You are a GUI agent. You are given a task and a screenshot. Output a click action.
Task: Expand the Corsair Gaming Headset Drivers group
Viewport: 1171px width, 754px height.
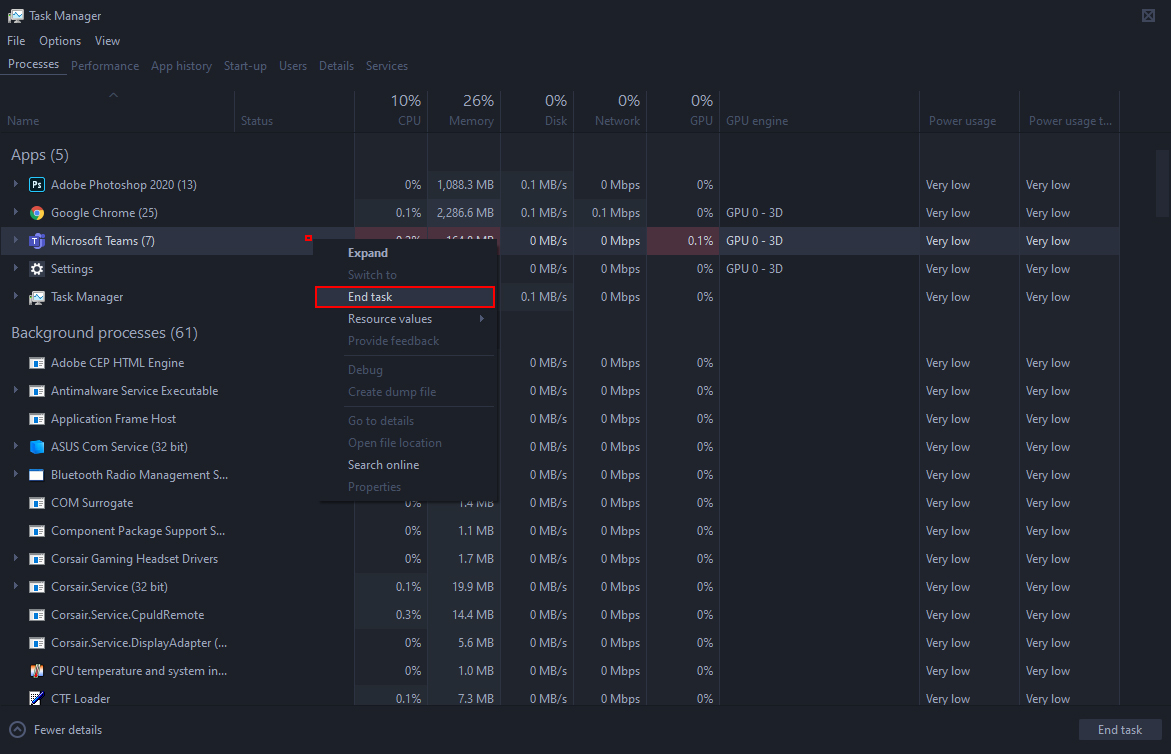[x=16, y=558]
